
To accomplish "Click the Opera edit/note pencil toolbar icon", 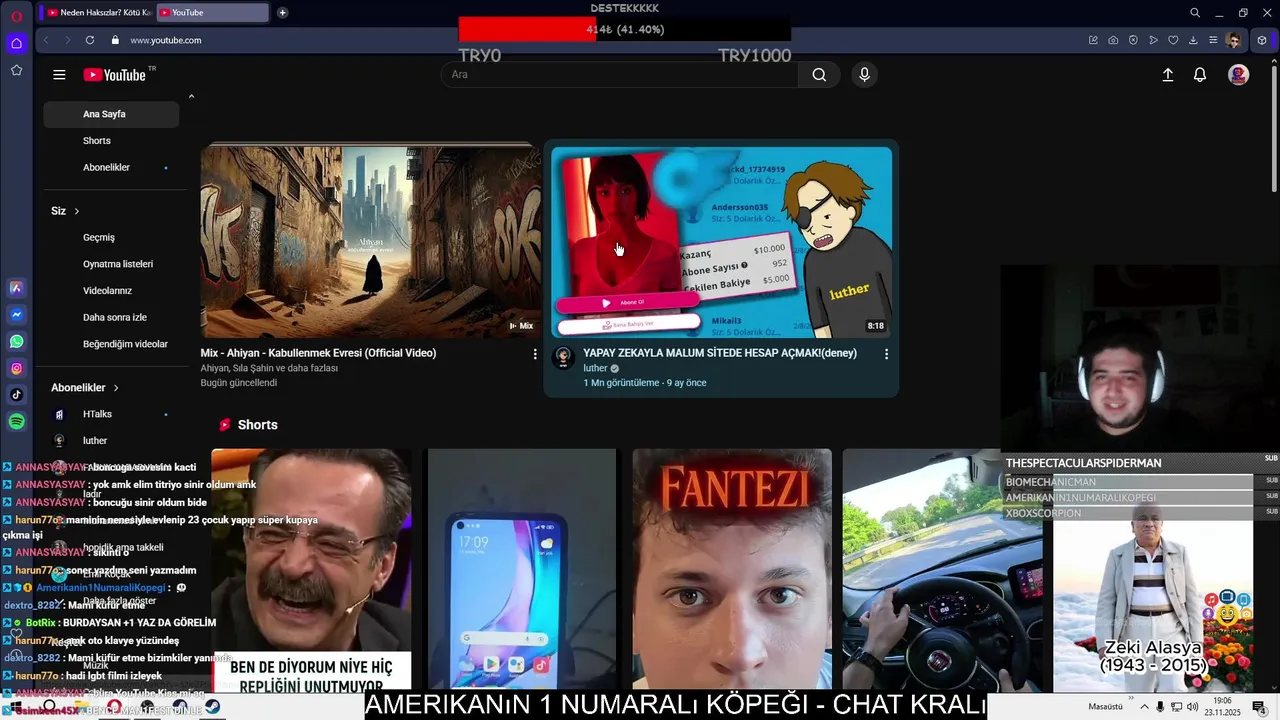I will 1093,40.
